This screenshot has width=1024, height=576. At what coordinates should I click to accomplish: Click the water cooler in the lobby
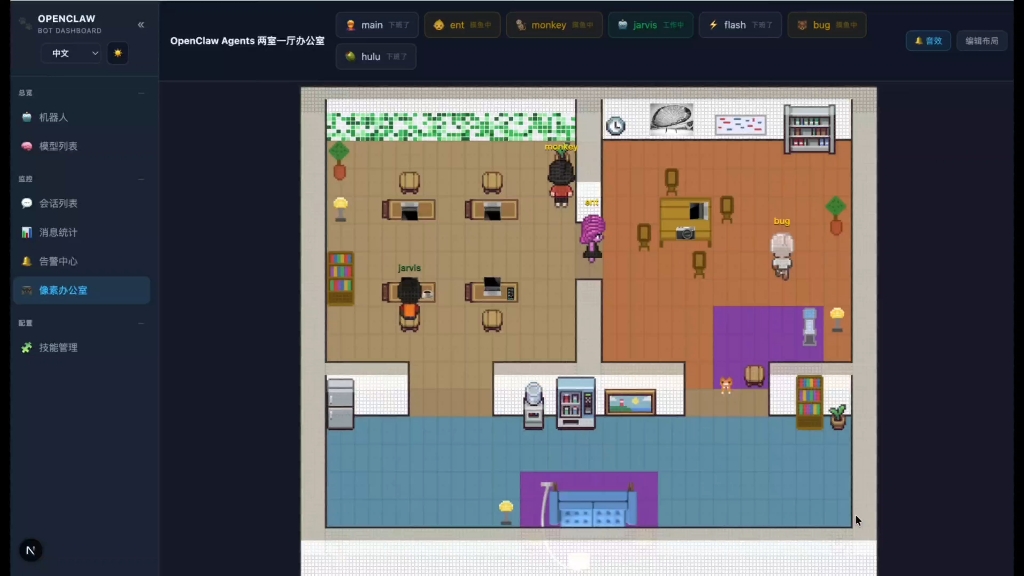pos(534,406)
